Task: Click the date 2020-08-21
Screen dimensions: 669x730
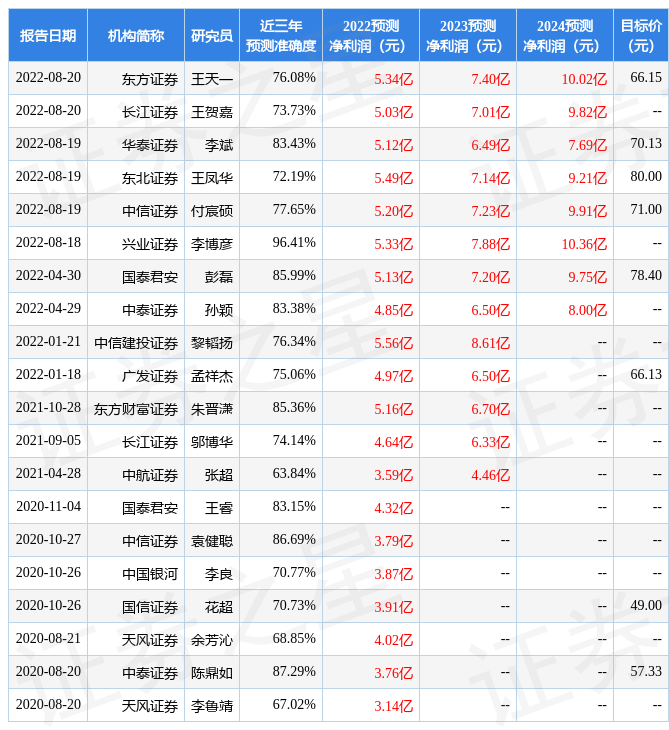Action: point(48,639)
